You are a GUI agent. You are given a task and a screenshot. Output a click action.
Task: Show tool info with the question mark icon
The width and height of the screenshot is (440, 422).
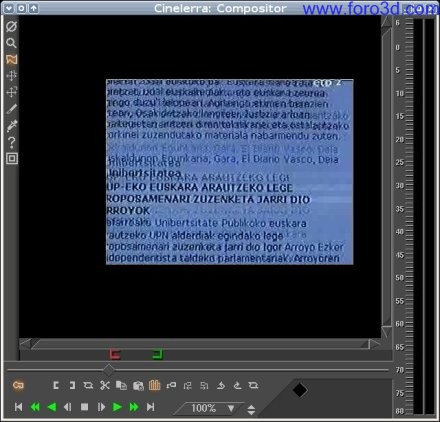pyautogui.click(x=11, y=142)
